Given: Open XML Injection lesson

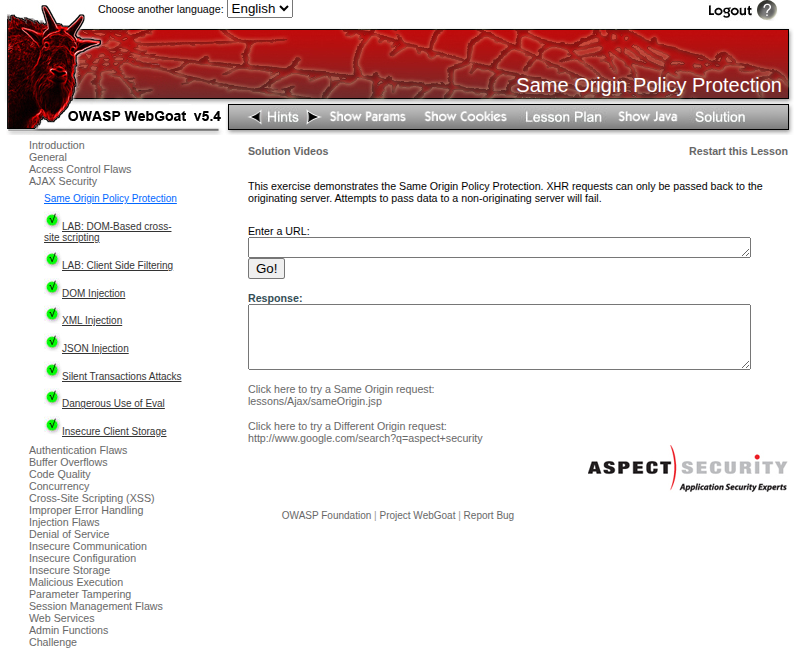Looking at the screenshot, I should click(92, 321).
